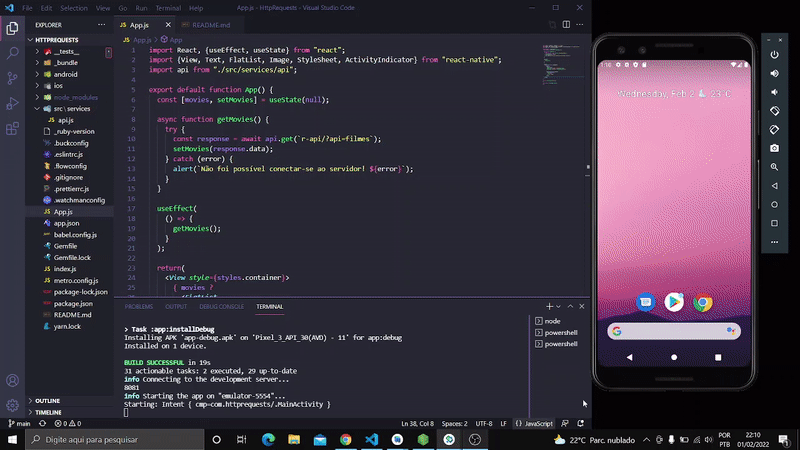Open the Search view in activity bar
800x450 pixels.
click(x=12, y=53)
